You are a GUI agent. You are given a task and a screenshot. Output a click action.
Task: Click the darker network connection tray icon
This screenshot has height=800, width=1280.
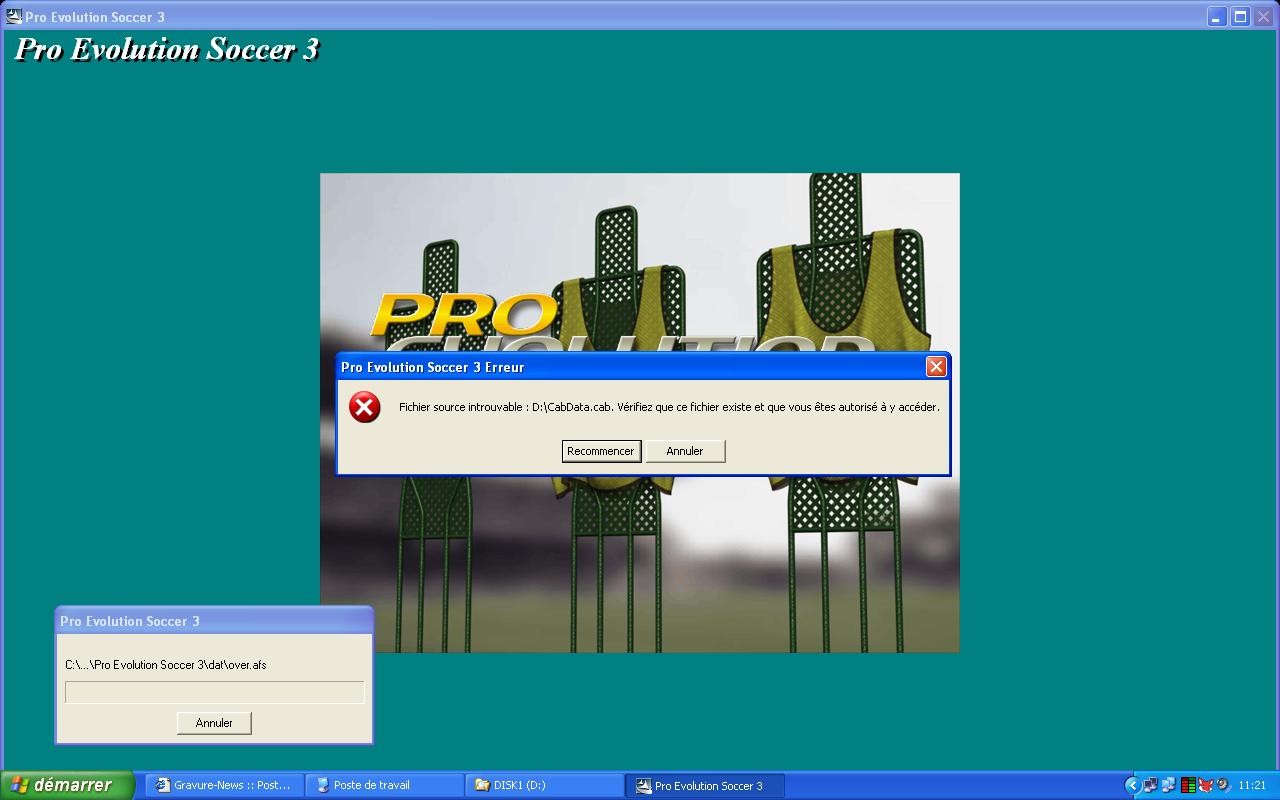pyautogui.click(x=1150, y=786)
